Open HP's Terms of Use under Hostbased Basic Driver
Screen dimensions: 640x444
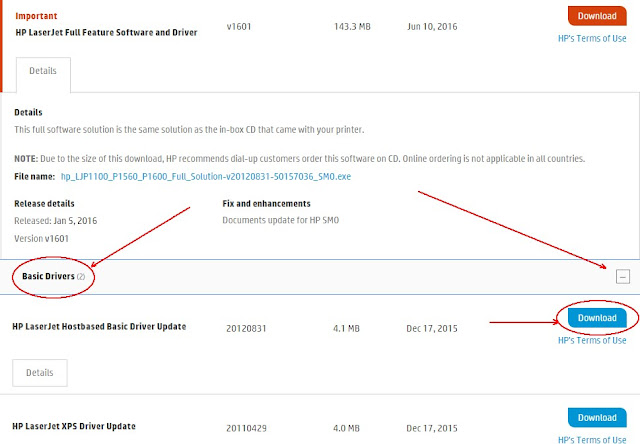[x=592, y=340]
